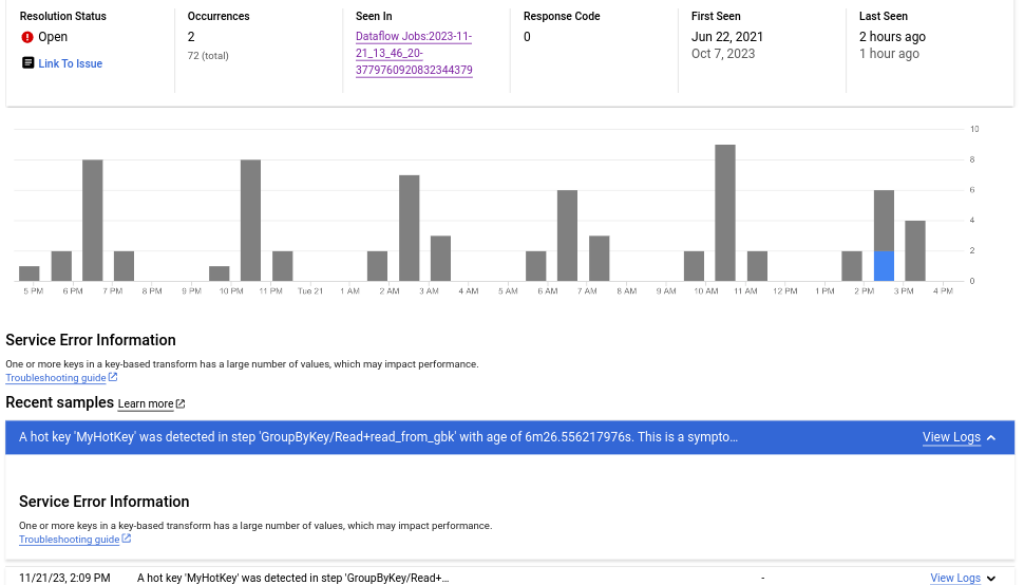Click the tallest histogram bar near 11 AM
The image size is (1024, 585).
725,212
